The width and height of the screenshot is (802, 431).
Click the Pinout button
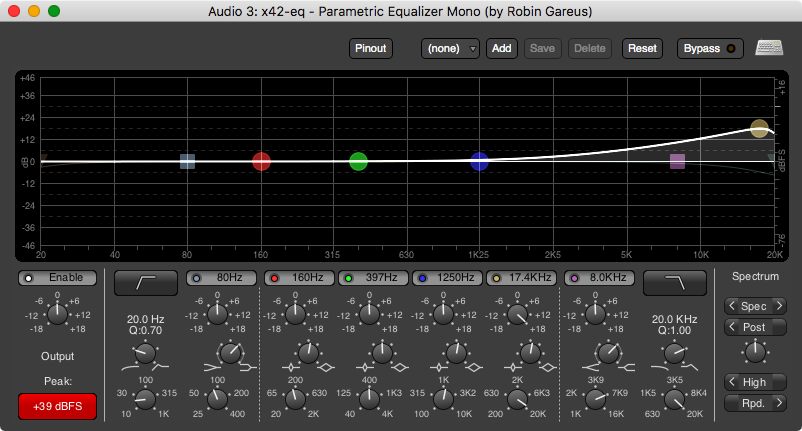(371, 48)
